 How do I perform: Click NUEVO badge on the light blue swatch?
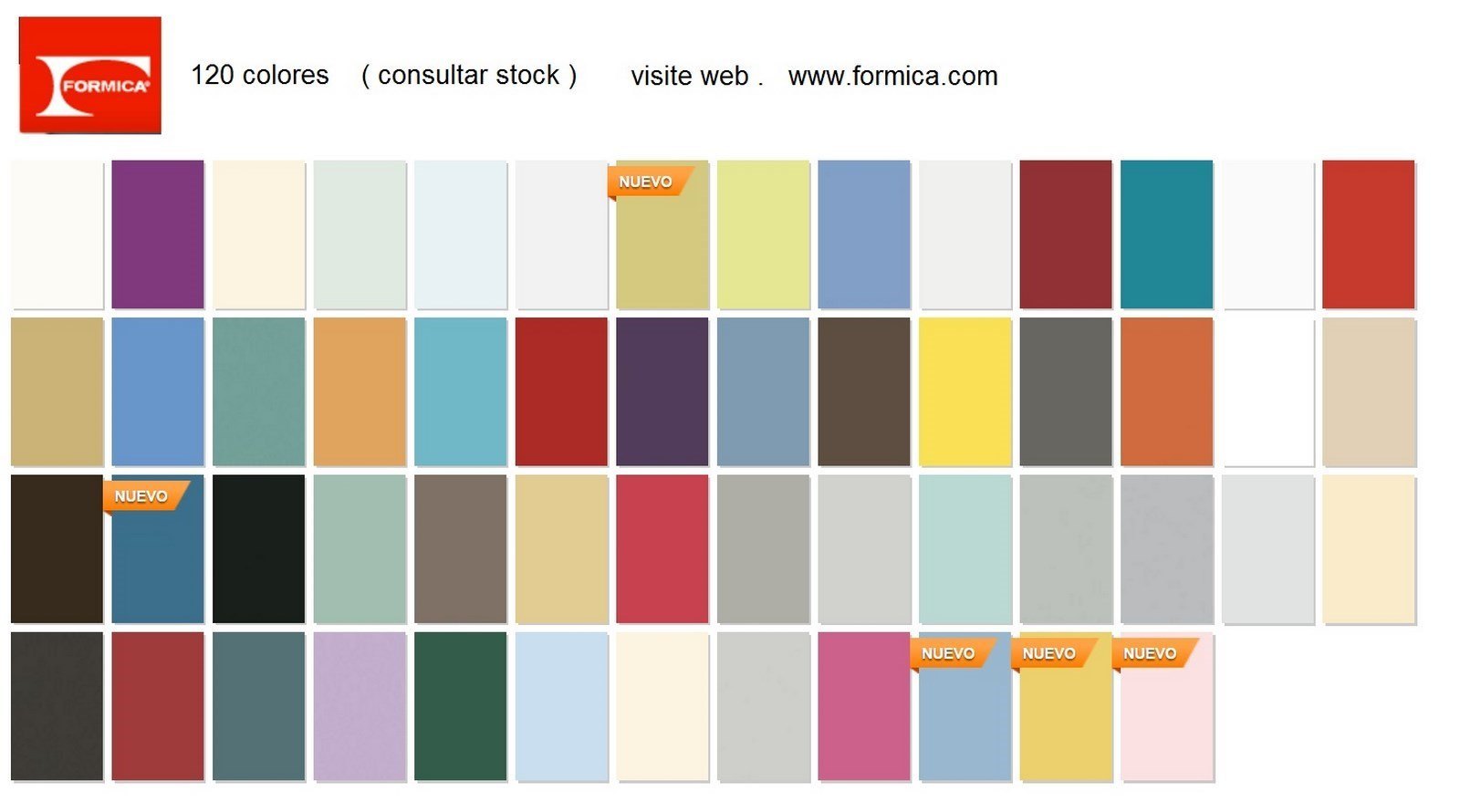(948, 653)
